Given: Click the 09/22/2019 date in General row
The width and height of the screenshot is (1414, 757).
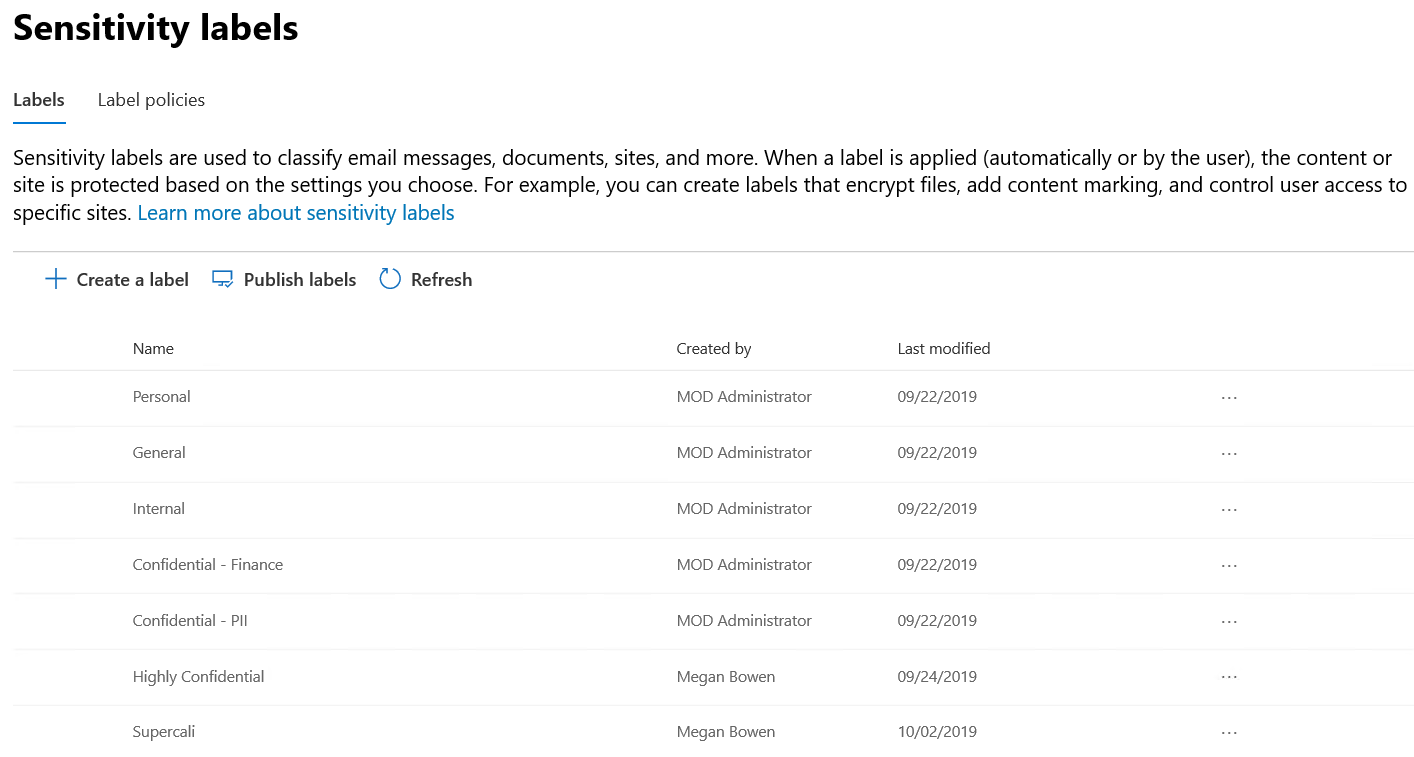Looking at the screenshot, I should (x=937, y=453).
